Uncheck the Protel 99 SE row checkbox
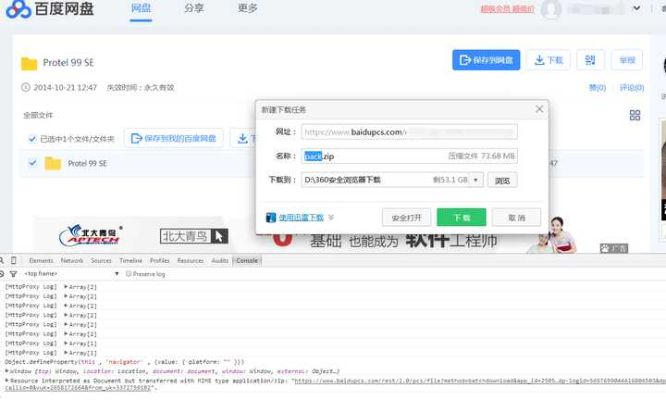Image resolution: width=666 pixels, height=400 pixels. pyautogui.click(x=32, y=163)
